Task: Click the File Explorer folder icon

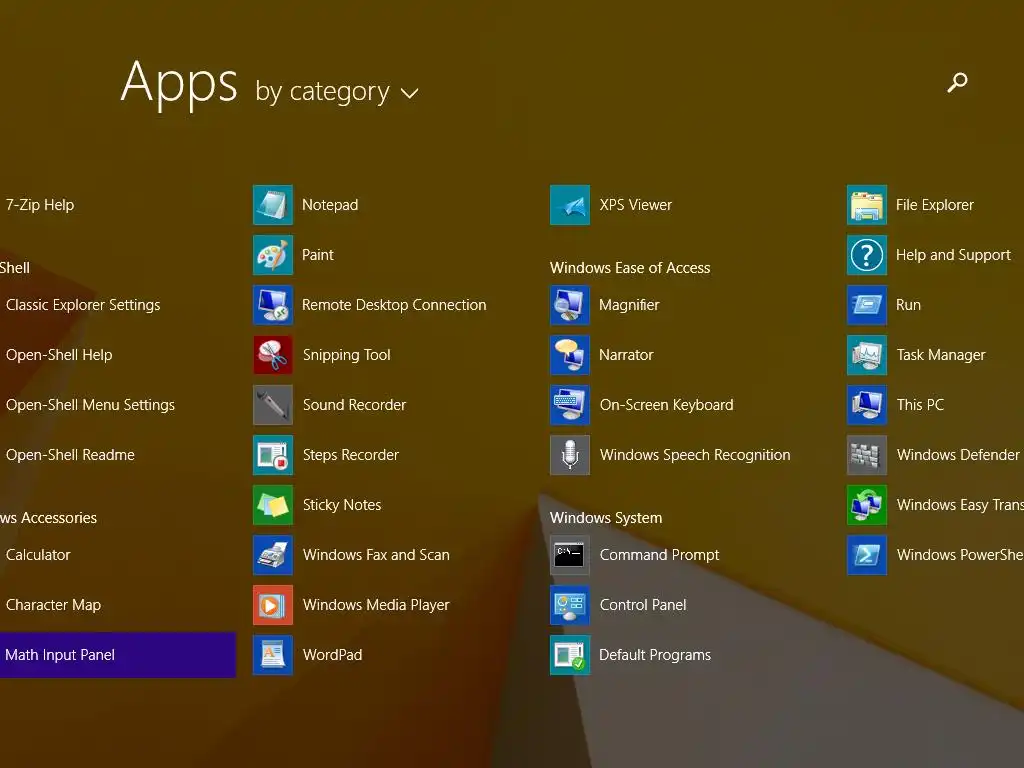Action: point(867,205)
